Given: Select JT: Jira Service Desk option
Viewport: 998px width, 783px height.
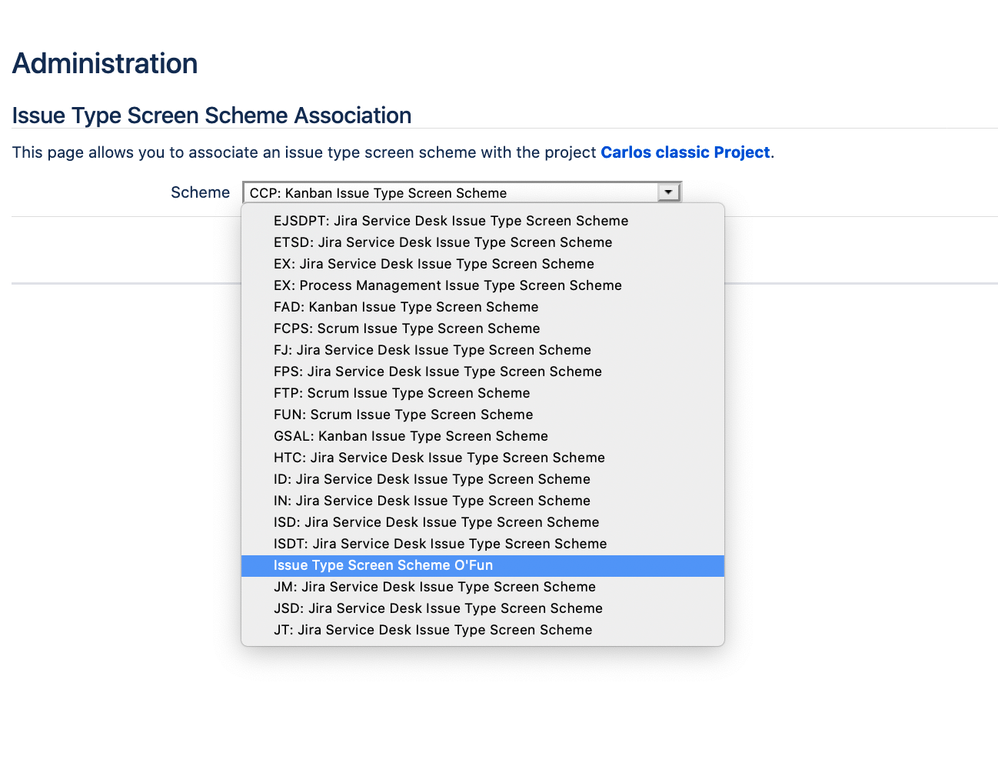Looking at the screenshot, I should pos(482,630).
